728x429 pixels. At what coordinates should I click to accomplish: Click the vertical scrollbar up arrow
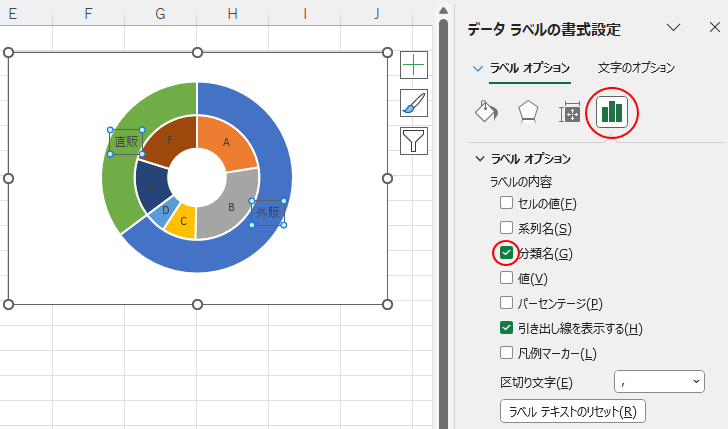443,10
